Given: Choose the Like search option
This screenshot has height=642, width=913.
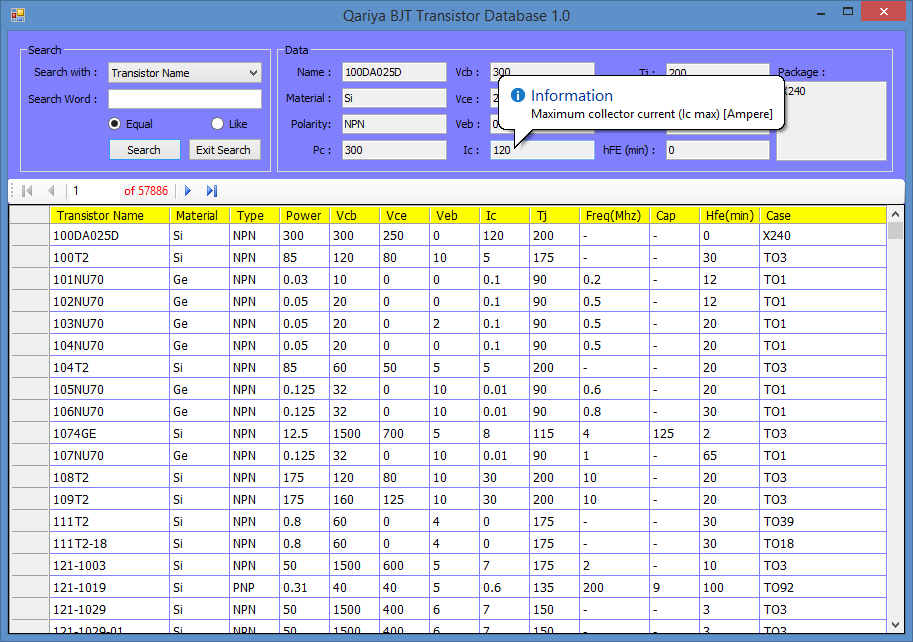Looking at the screenshot, I should [216, 123].
